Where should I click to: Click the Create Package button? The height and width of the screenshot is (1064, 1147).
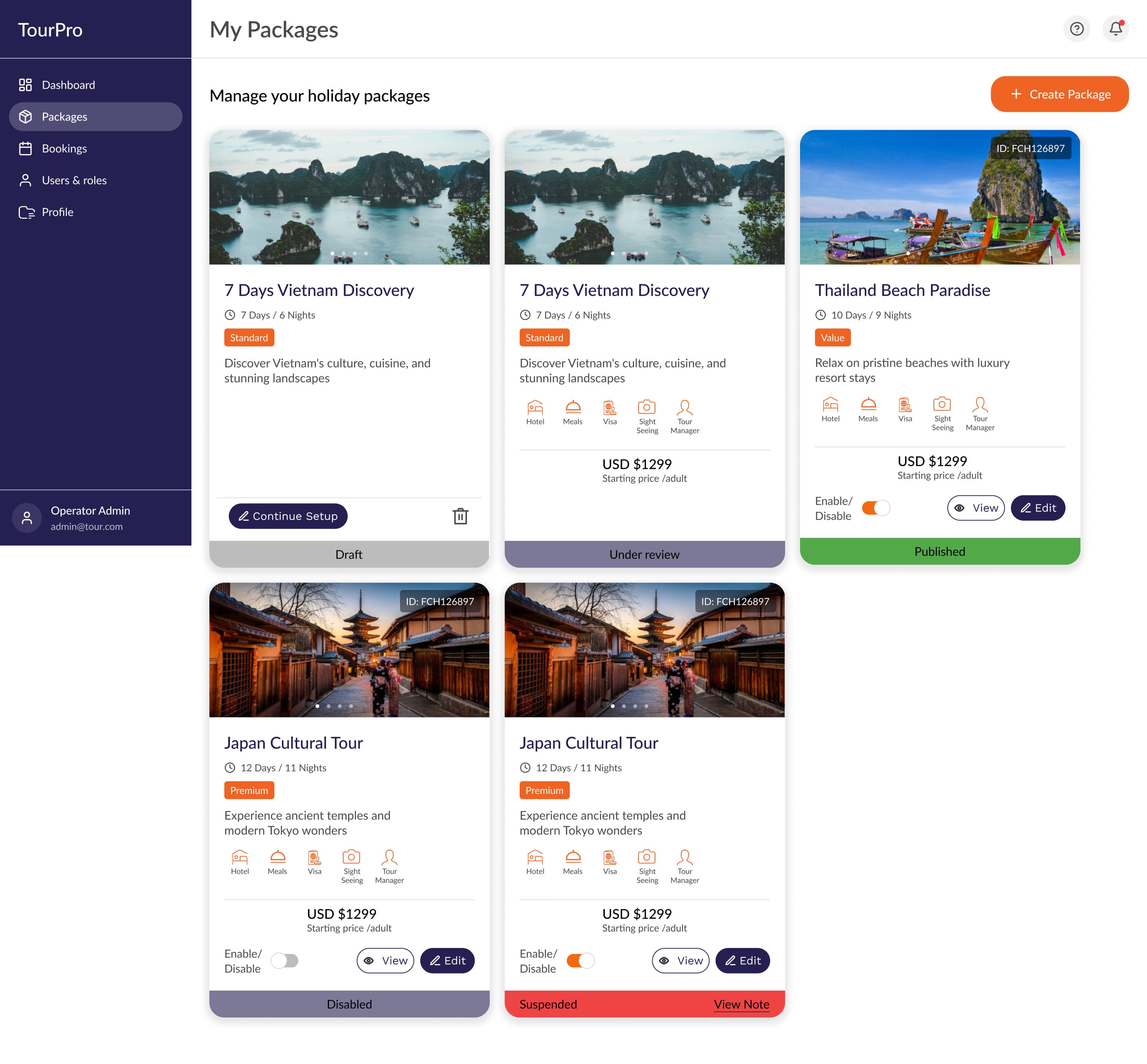(x=1060, y=95)
